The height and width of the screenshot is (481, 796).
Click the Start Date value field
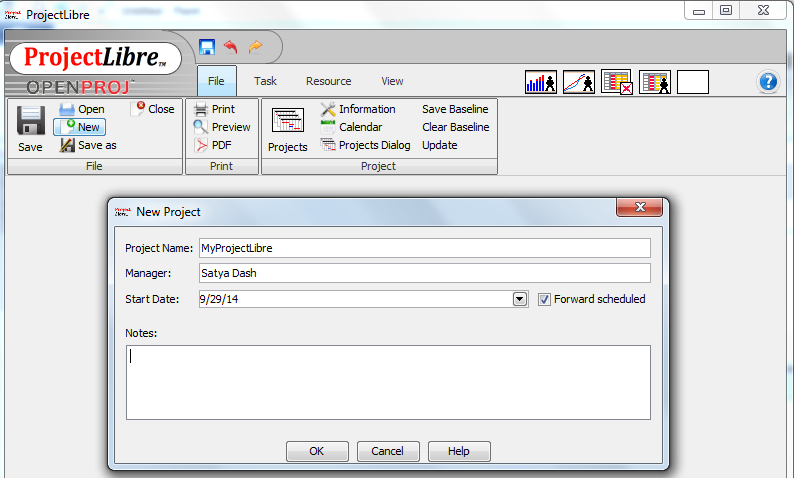[355, 299]
